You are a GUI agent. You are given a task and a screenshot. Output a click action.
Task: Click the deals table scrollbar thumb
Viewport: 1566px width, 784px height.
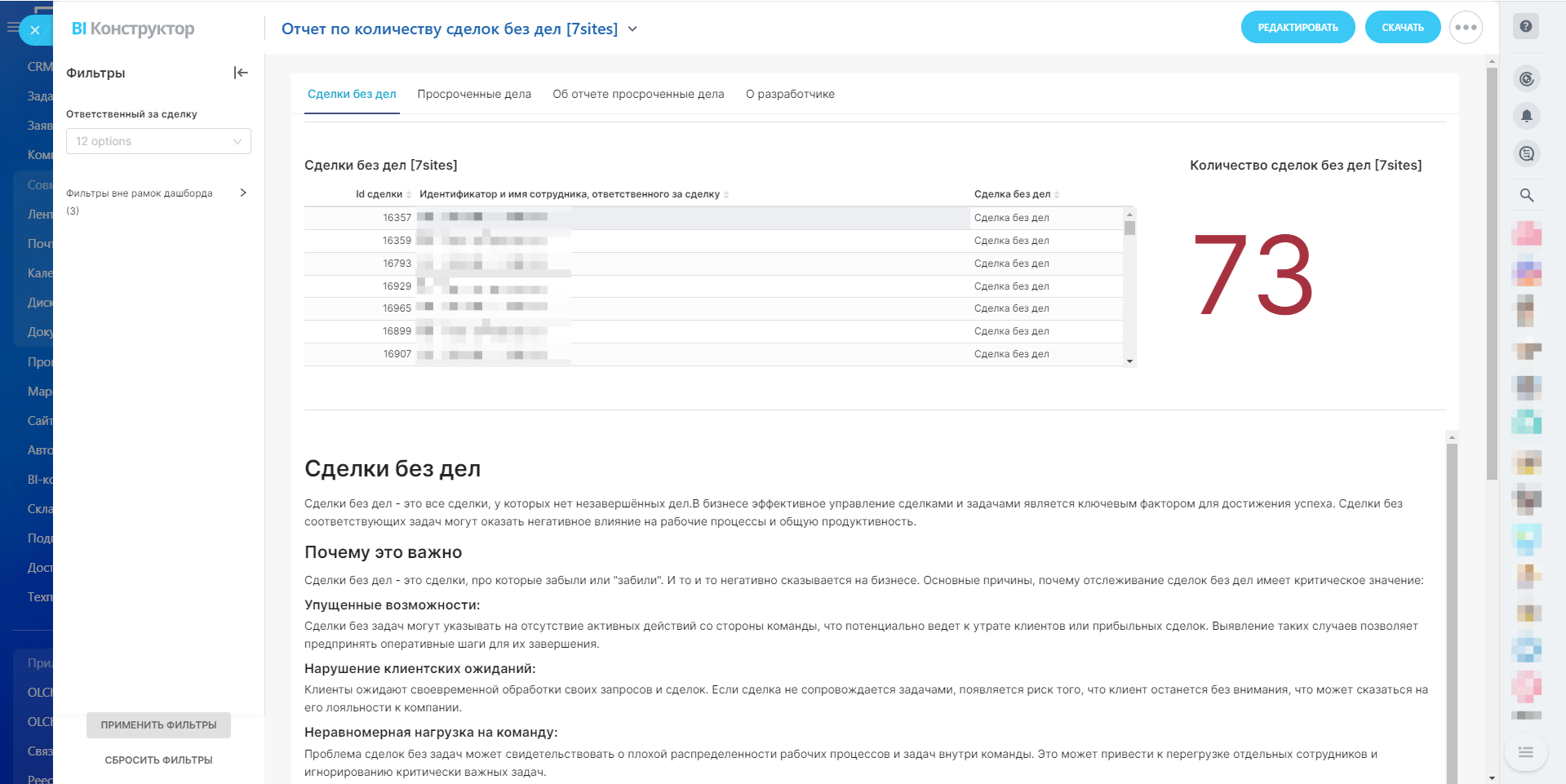[1129, 228]
